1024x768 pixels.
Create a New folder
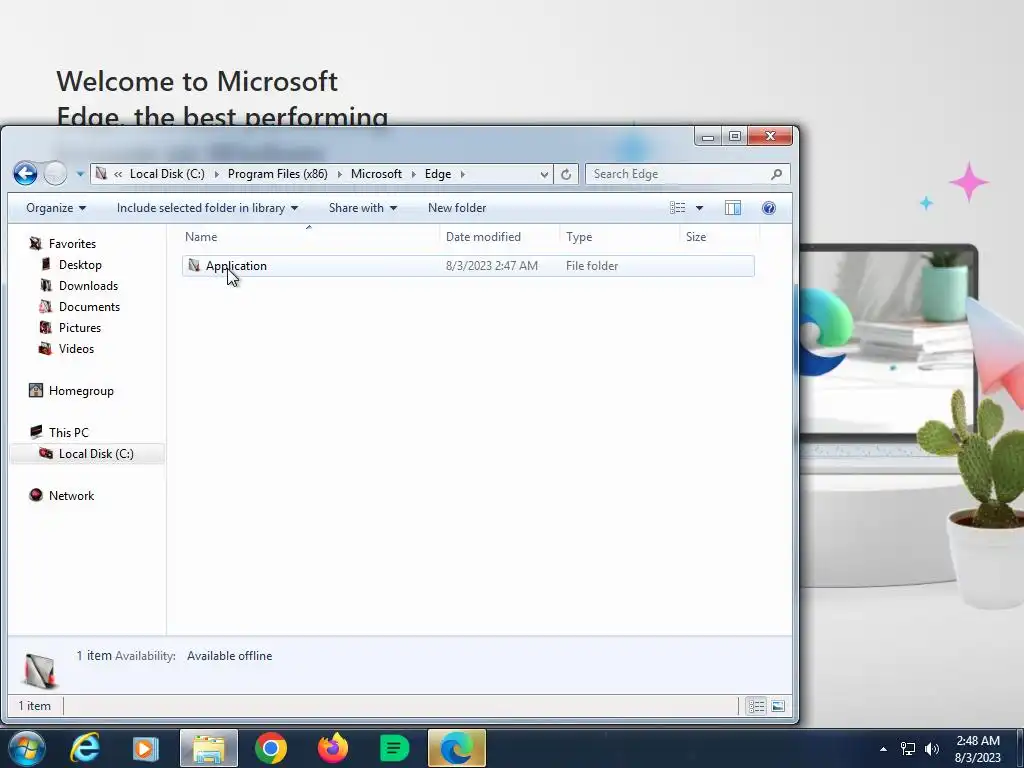pos(456,208)
